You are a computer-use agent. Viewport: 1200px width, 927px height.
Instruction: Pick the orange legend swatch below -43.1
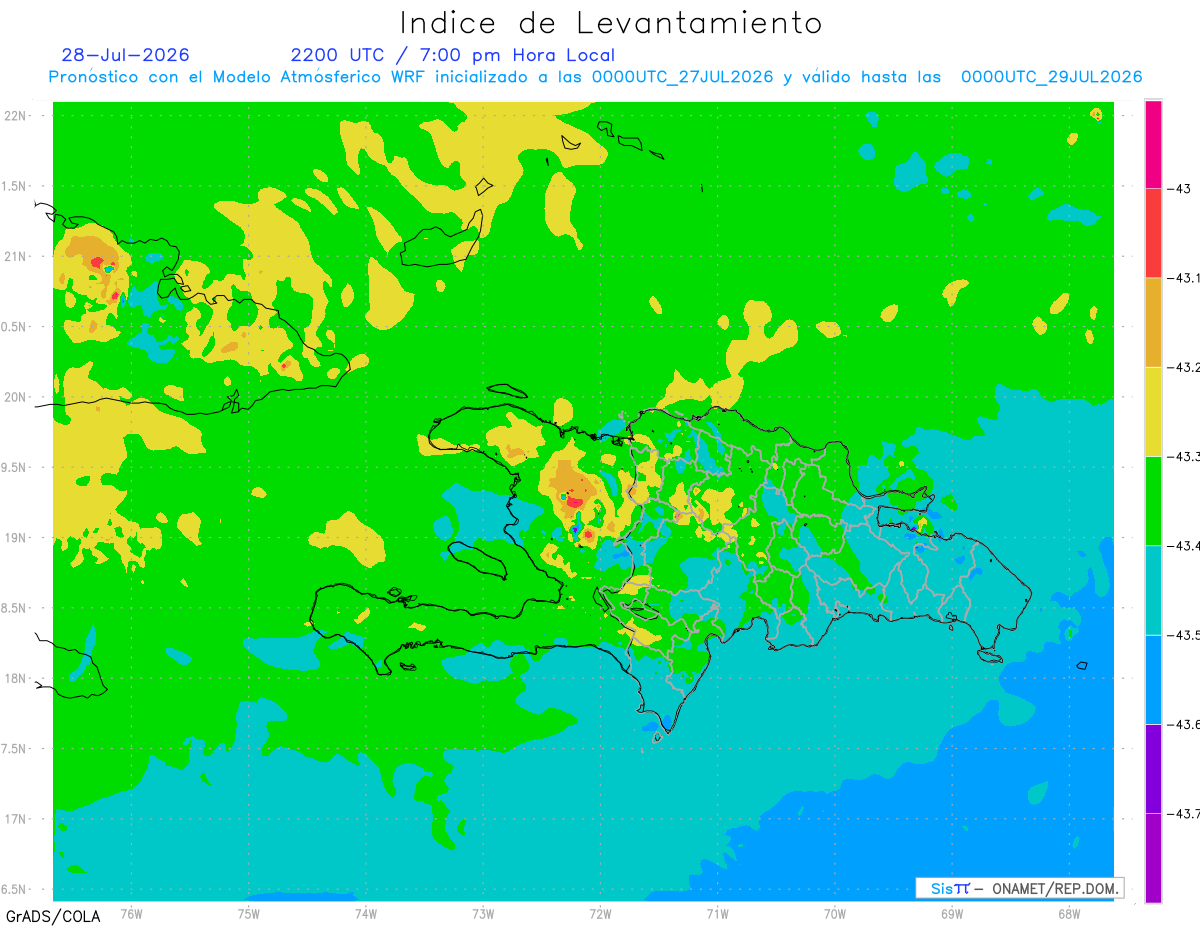(x=1153, y=322)
